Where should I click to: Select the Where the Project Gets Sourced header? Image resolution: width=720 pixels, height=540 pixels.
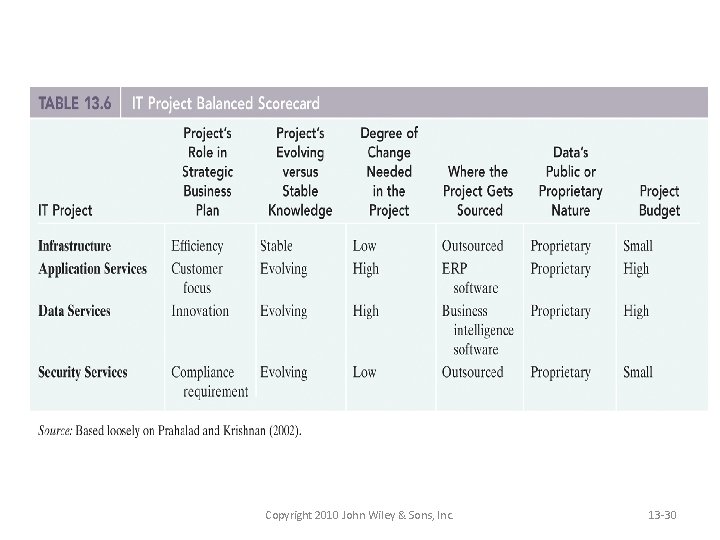pos(478,190)
